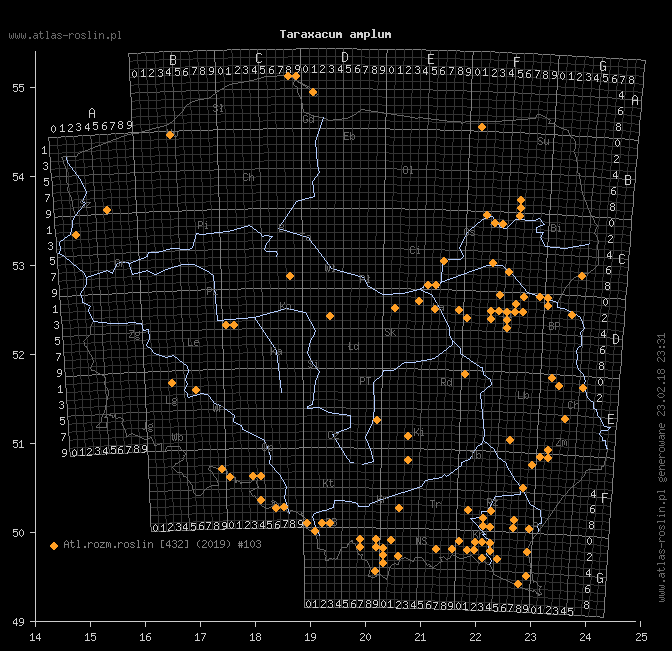Click grid column letter C in the top header
Viewport: 672px width, 651px height.
tap(259, 58)
